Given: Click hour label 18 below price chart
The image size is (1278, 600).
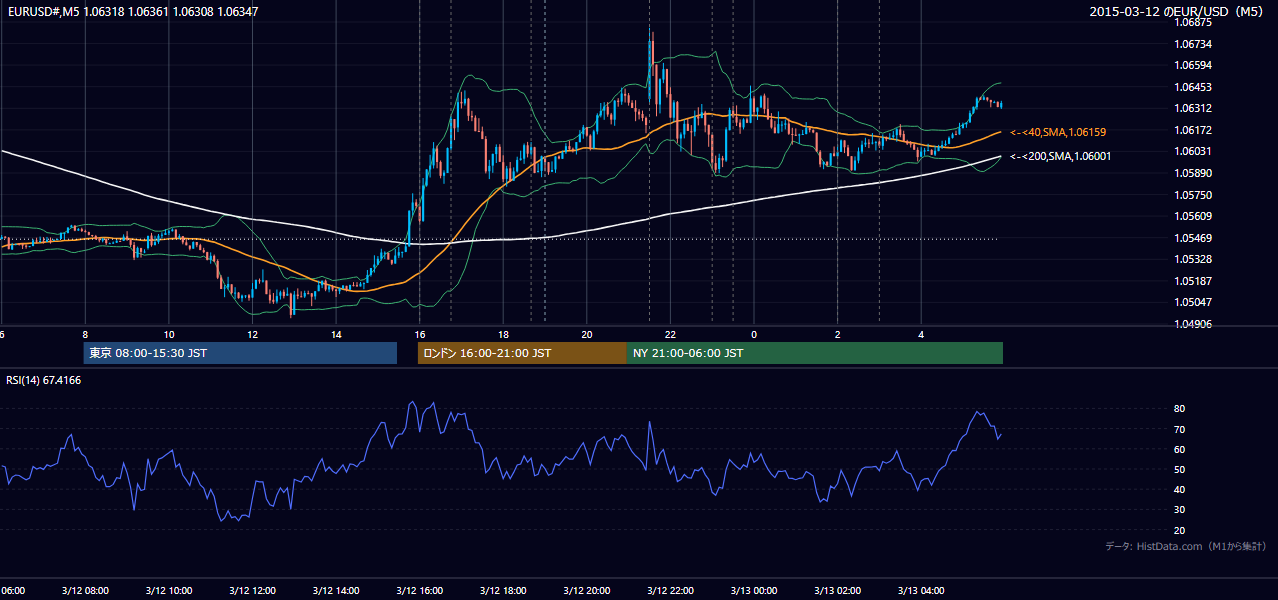Looking at the screenshot, I should pyautogui.click(x=503, y=334).
